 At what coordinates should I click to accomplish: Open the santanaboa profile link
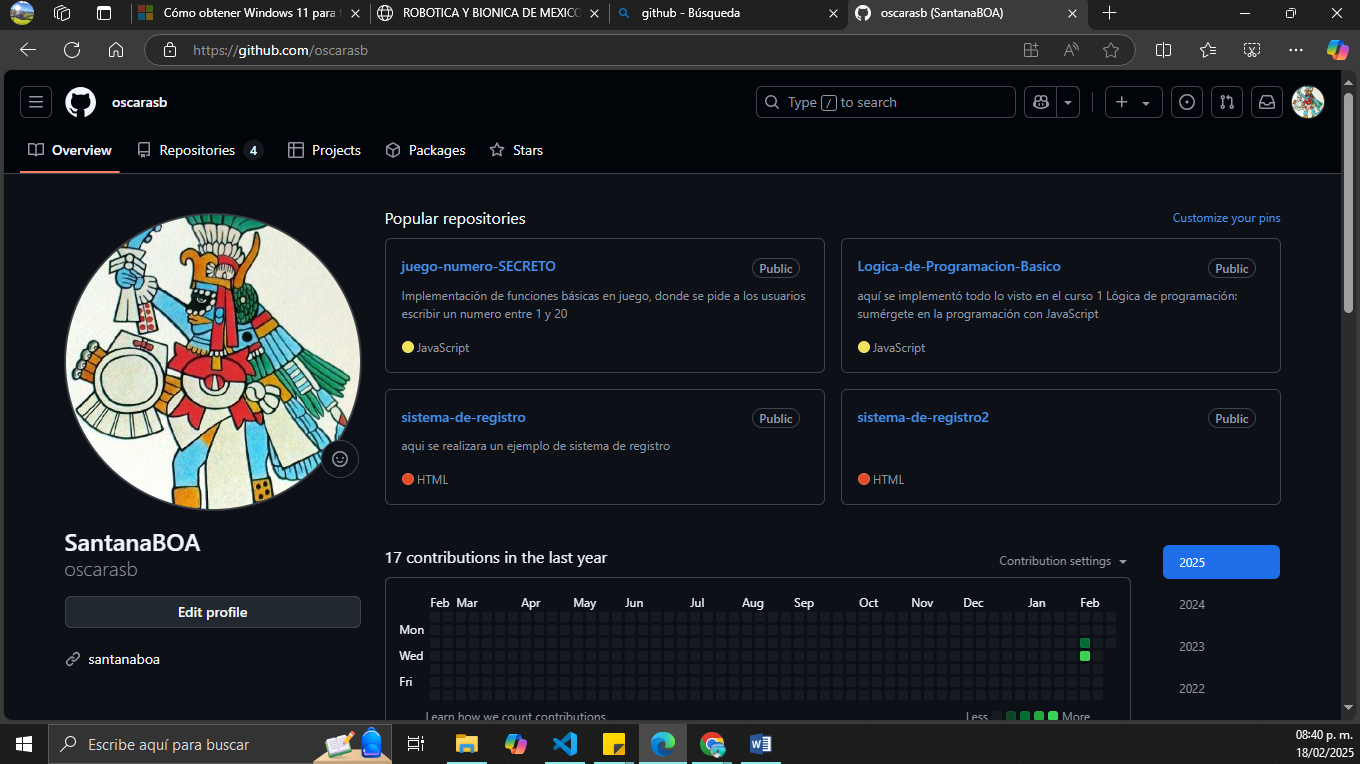pyautogui.click(x=124, y=659)
